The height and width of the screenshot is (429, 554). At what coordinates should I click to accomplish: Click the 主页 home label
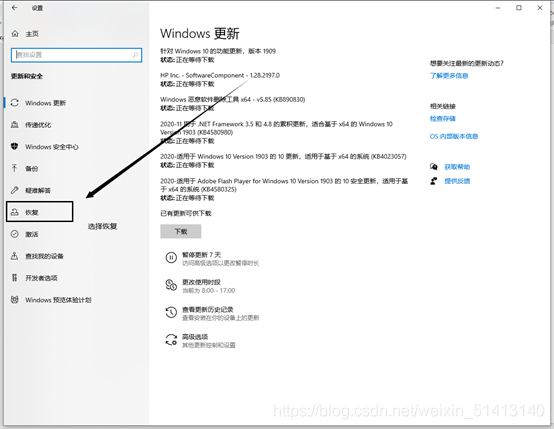(32, 34)
